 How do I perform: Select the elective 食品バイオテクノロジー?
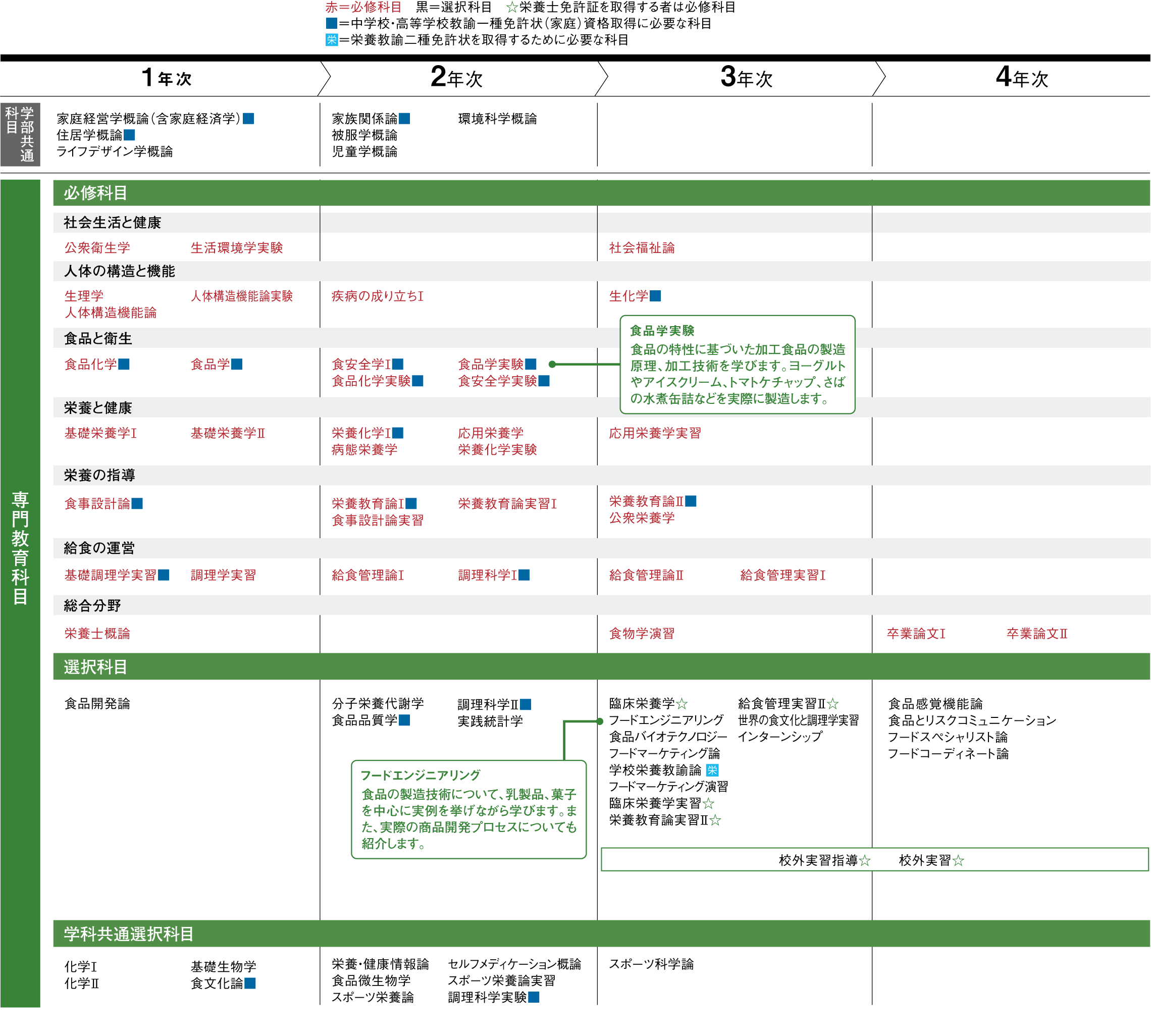(668, 737)
